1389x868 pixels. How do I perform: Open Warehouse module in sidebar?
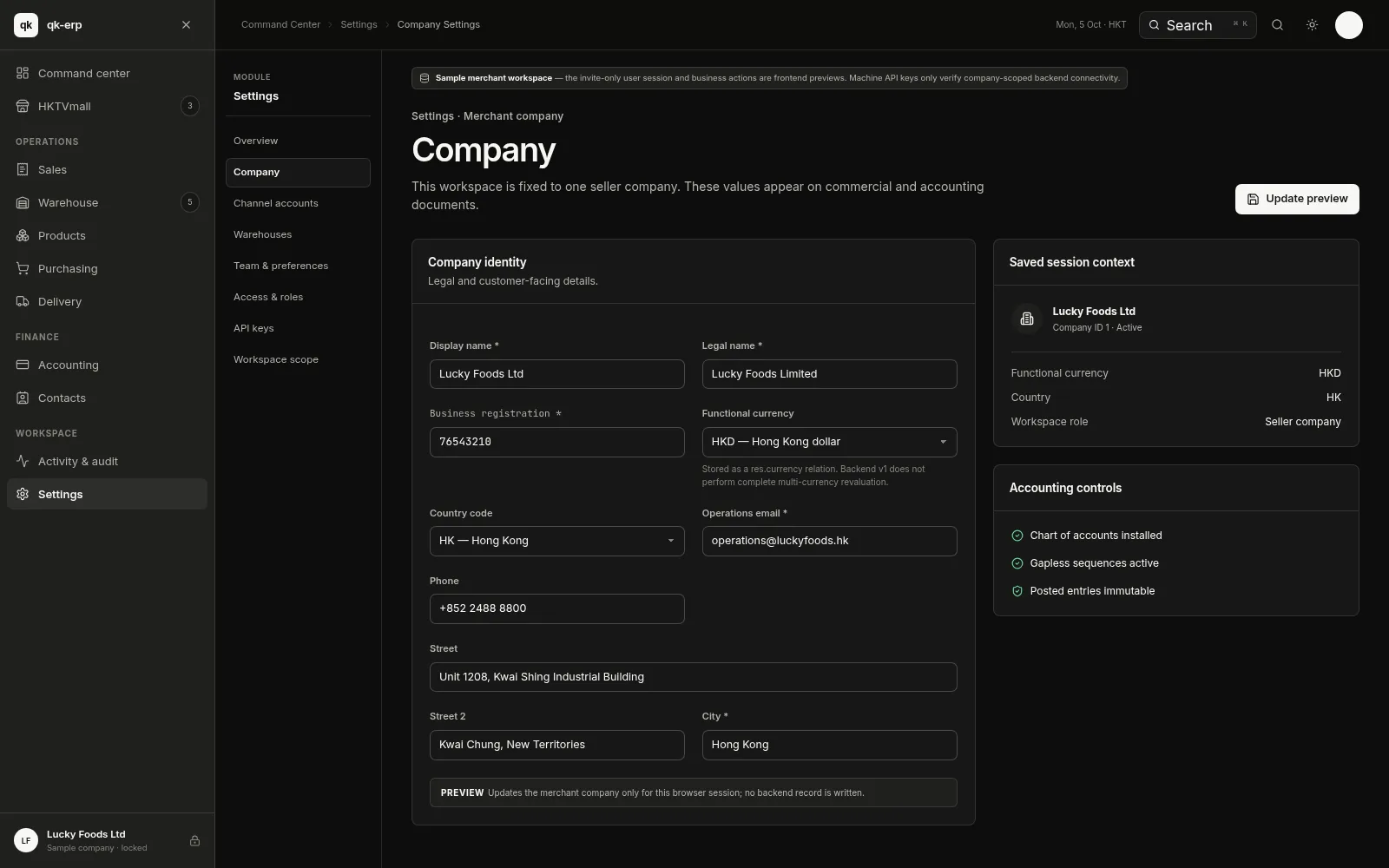tap(107, 202)
